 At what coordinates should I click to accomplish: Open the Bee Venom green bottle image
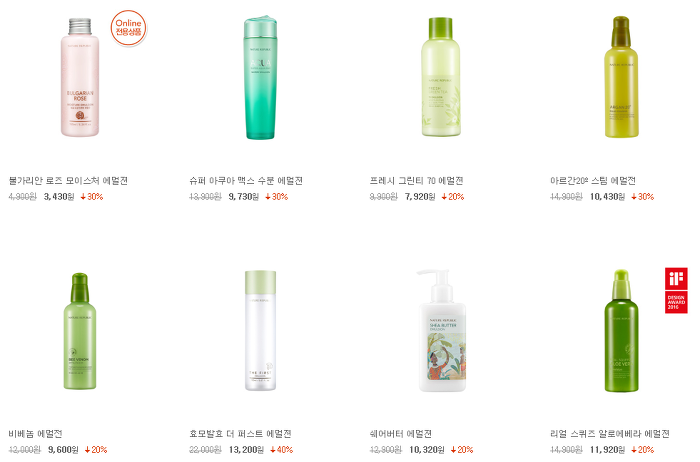pos(80,331)
